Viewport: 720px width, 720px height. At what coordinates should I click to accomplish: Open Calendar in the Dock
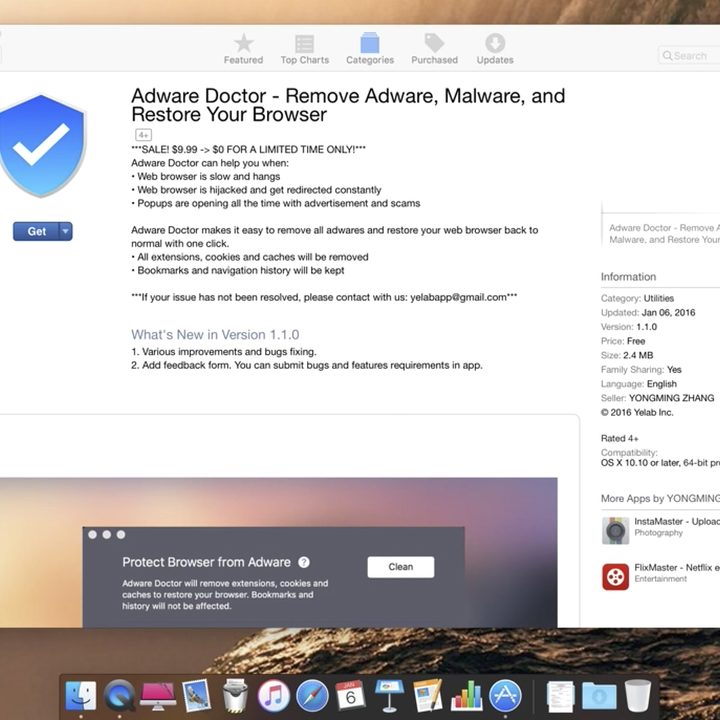pyautogui.click(x=350, y=696)
